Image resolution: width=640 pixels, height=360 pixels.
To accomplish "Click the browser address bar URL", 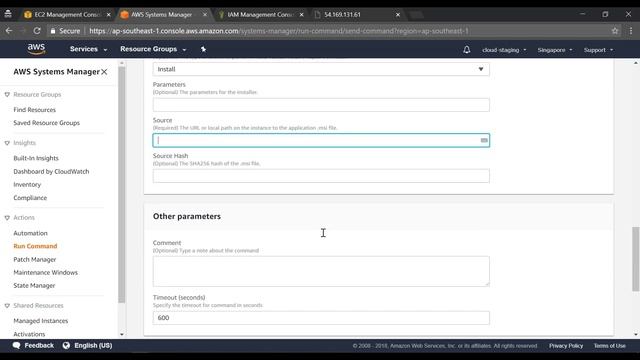I will tap(279, 31).
